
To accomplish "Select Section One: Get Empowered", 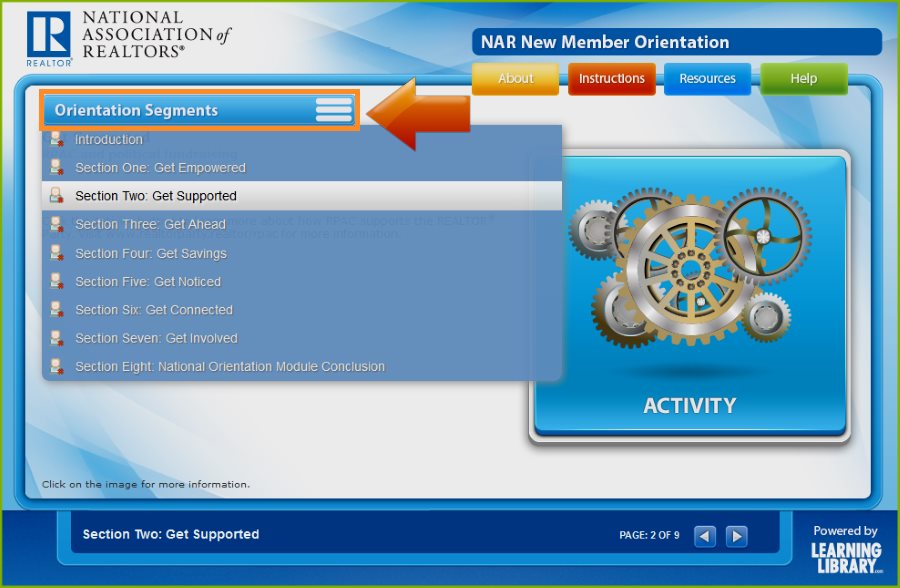I will (160, 168).
